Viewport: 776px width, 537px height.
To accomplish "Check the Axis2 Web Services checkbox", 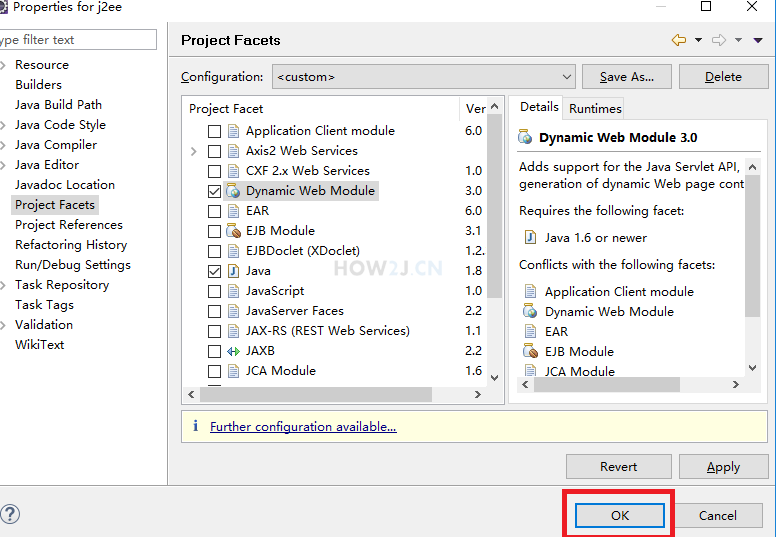I will coord(214,151).
